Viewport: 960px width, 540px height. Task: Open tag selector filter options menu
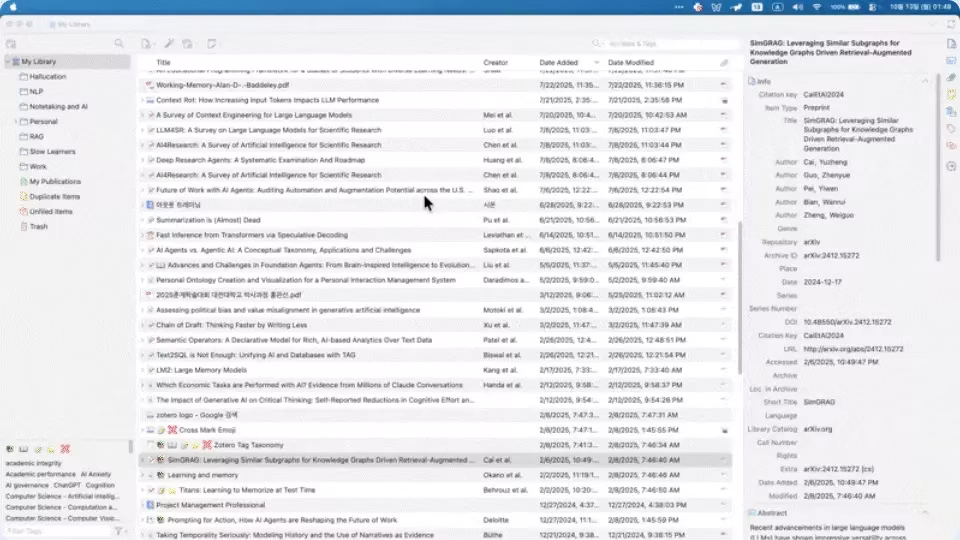[x=119, y=531]
